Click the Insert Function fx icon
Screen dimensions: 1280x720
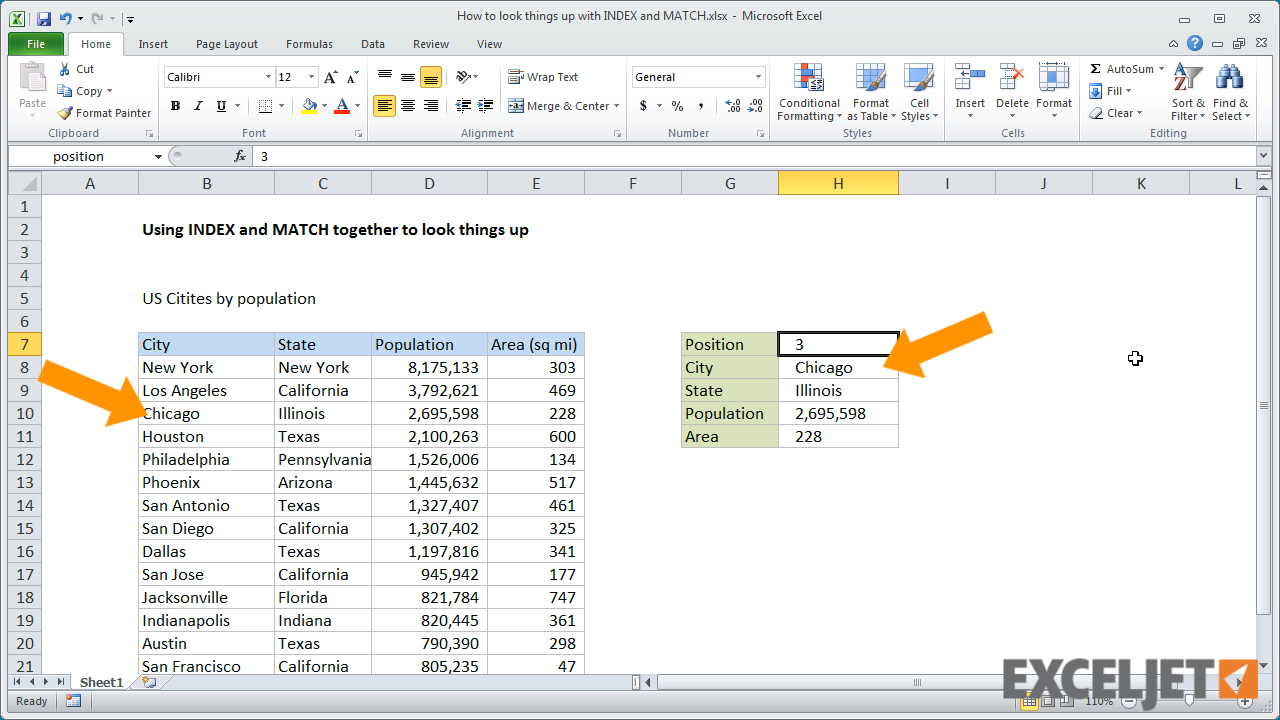coord(240,156)
